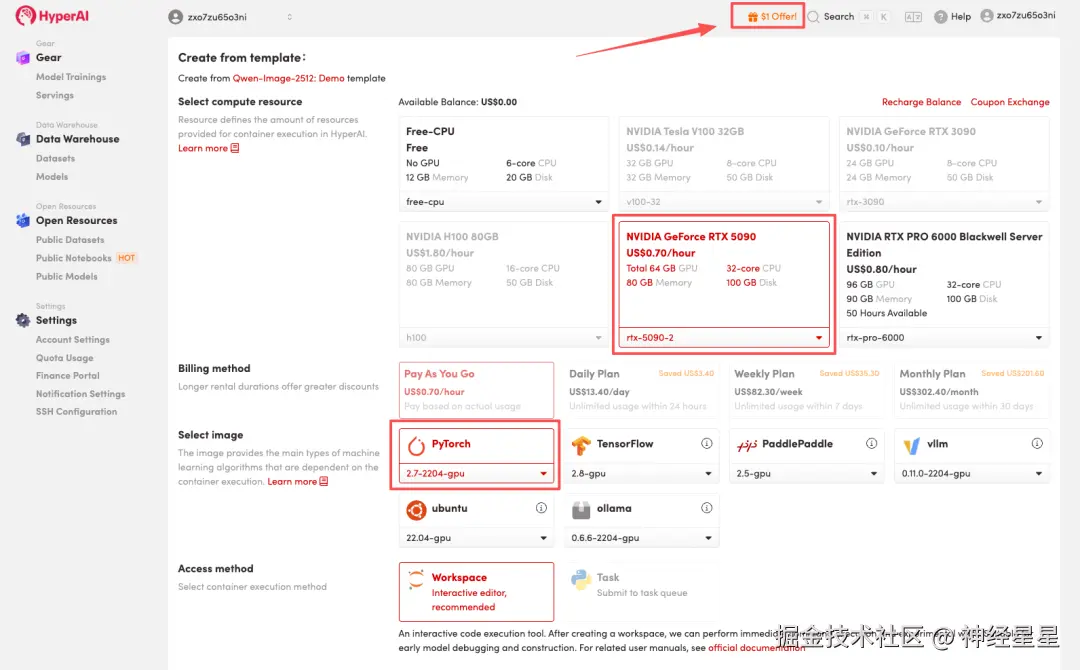Open Datasets under Data Warehouse
Viewport: 1080px width, 670px height.
pos(55,158)
